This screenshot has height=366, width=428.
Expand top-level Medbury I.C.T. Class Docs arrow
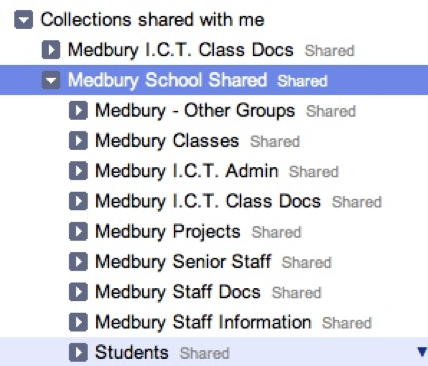point(51,50)
